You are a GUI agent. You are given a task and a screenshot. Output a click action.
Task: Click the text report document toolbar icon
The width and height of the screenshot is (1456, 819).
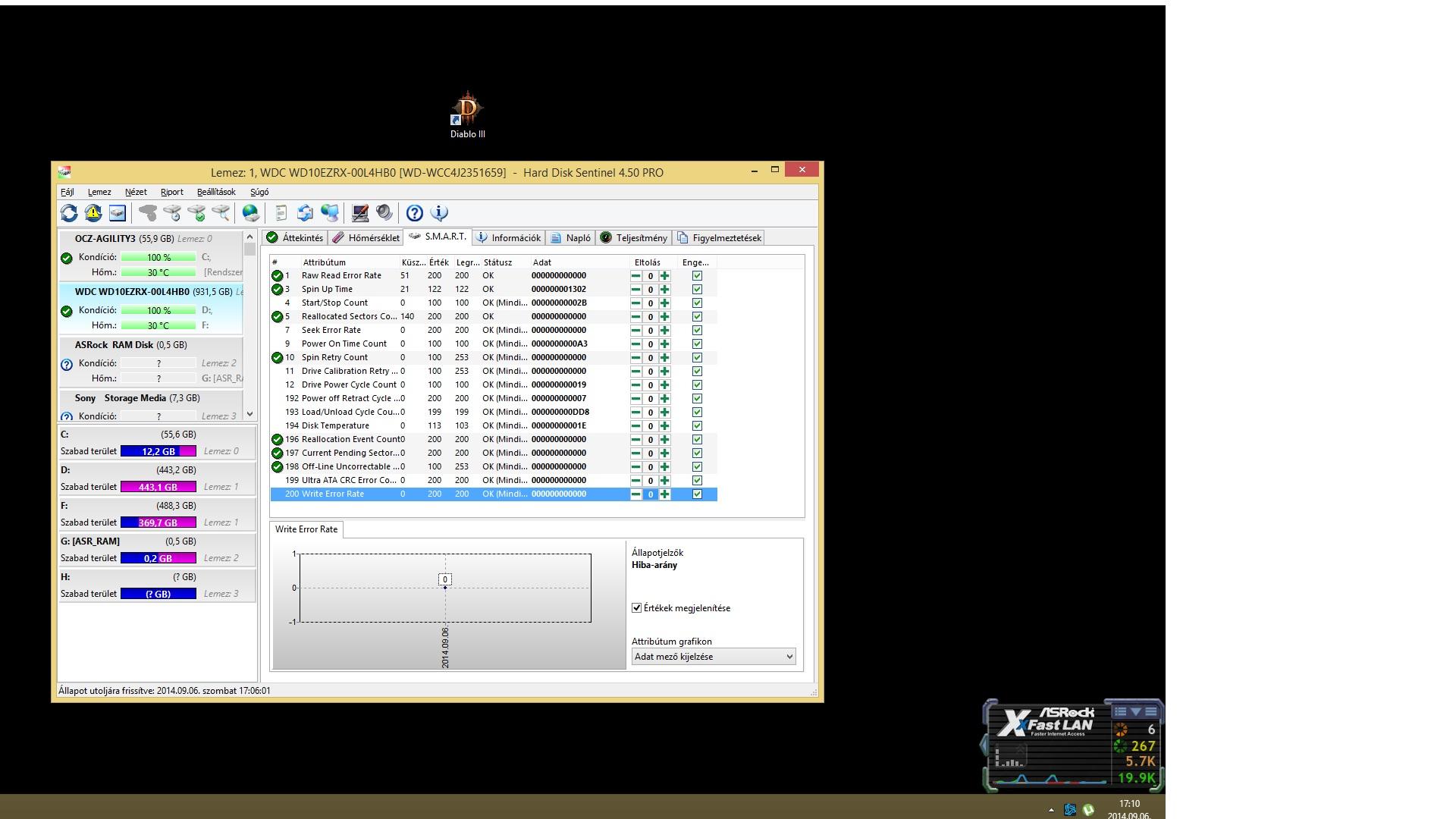(x=281, y=213)
